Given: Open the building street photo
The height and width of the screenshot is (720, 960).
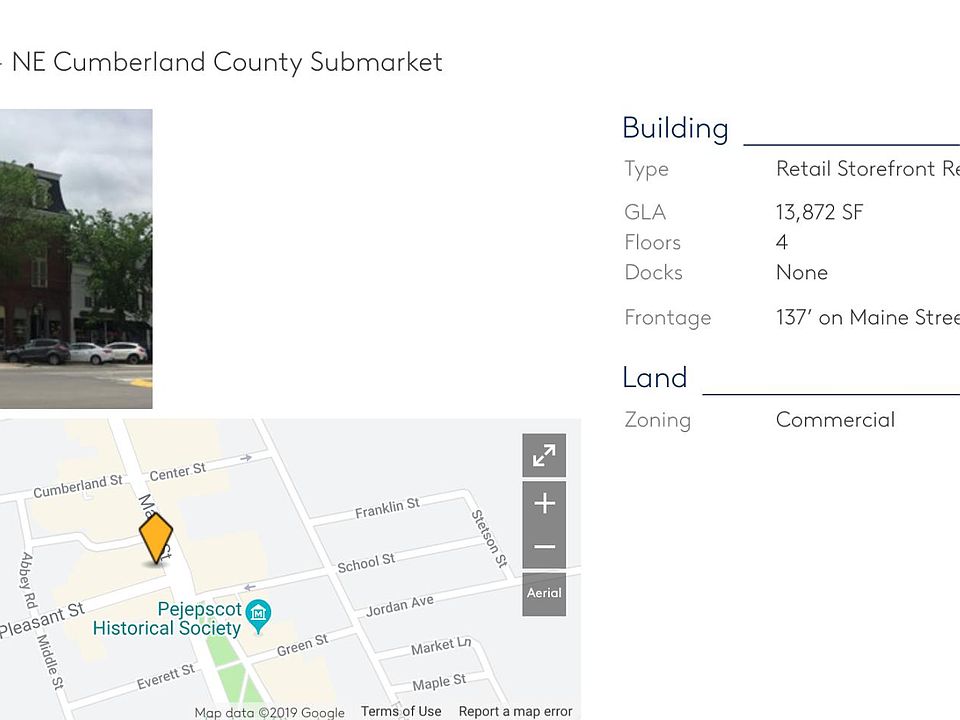Looking at the screenshot, I should coord(76,258).
